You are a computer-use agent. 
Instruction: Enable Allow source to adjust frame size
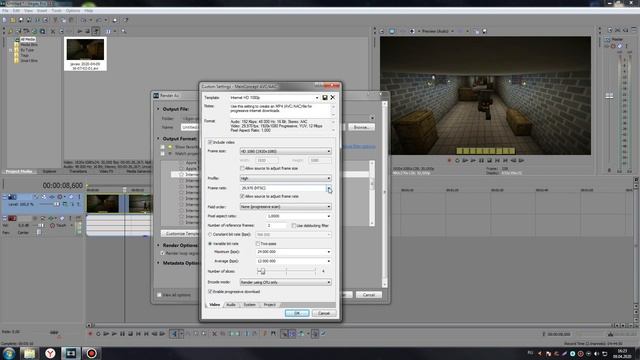pos(242,168)
